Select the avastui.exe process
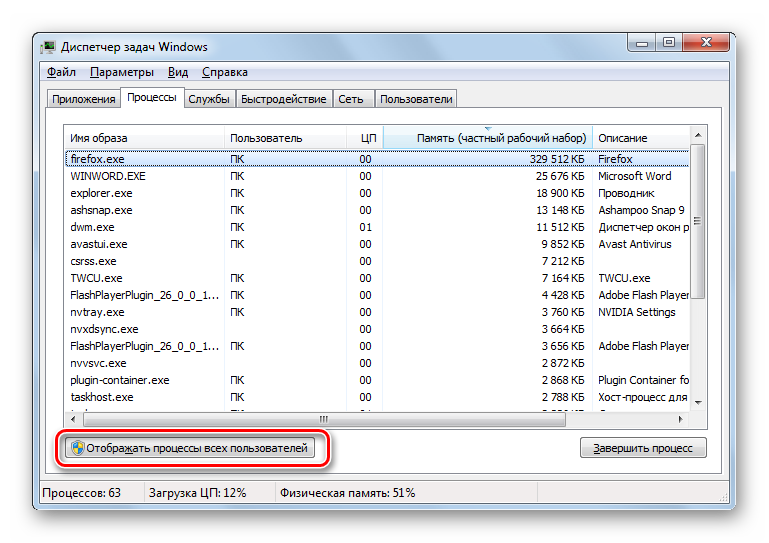Viewport: 769px width, 543px height. tap(377, 244)
